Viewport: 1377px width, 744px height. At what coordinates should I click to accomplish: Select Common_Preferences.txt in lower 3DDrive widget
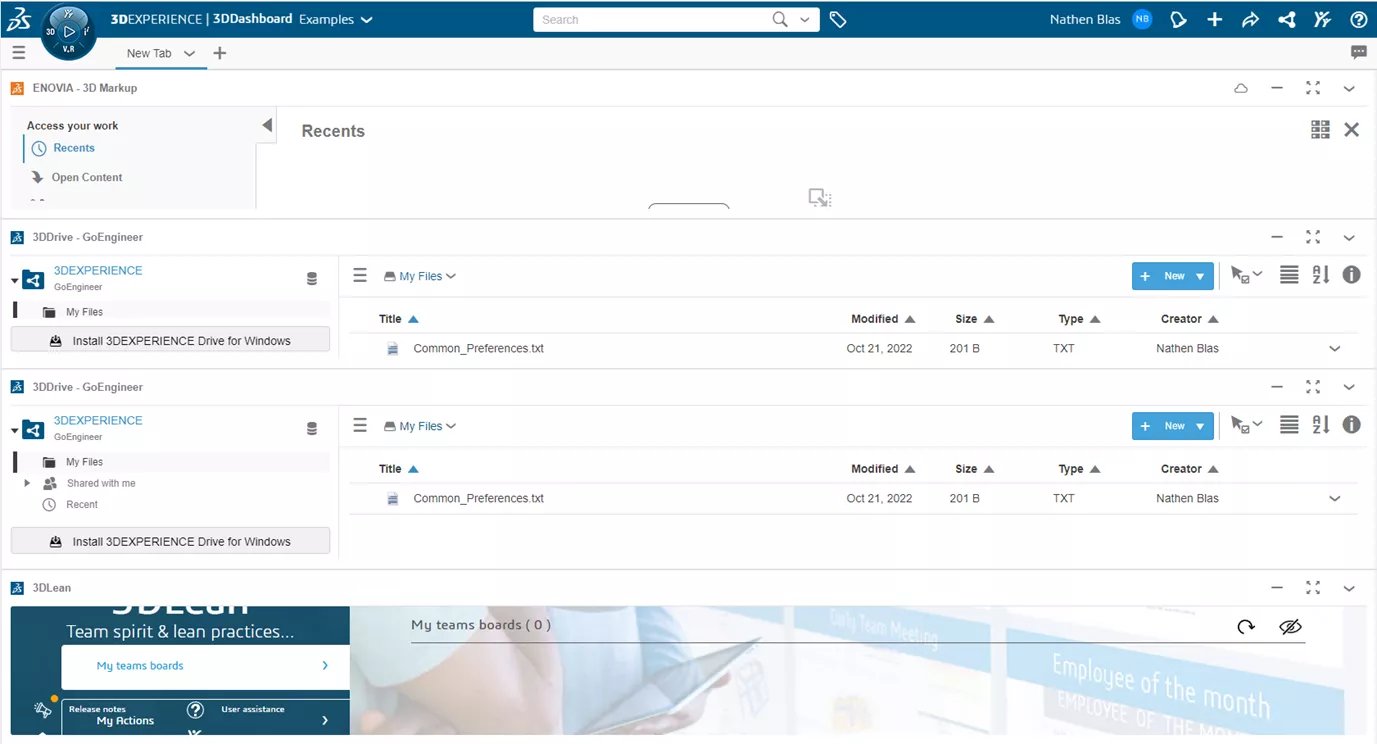coord(478,498)
